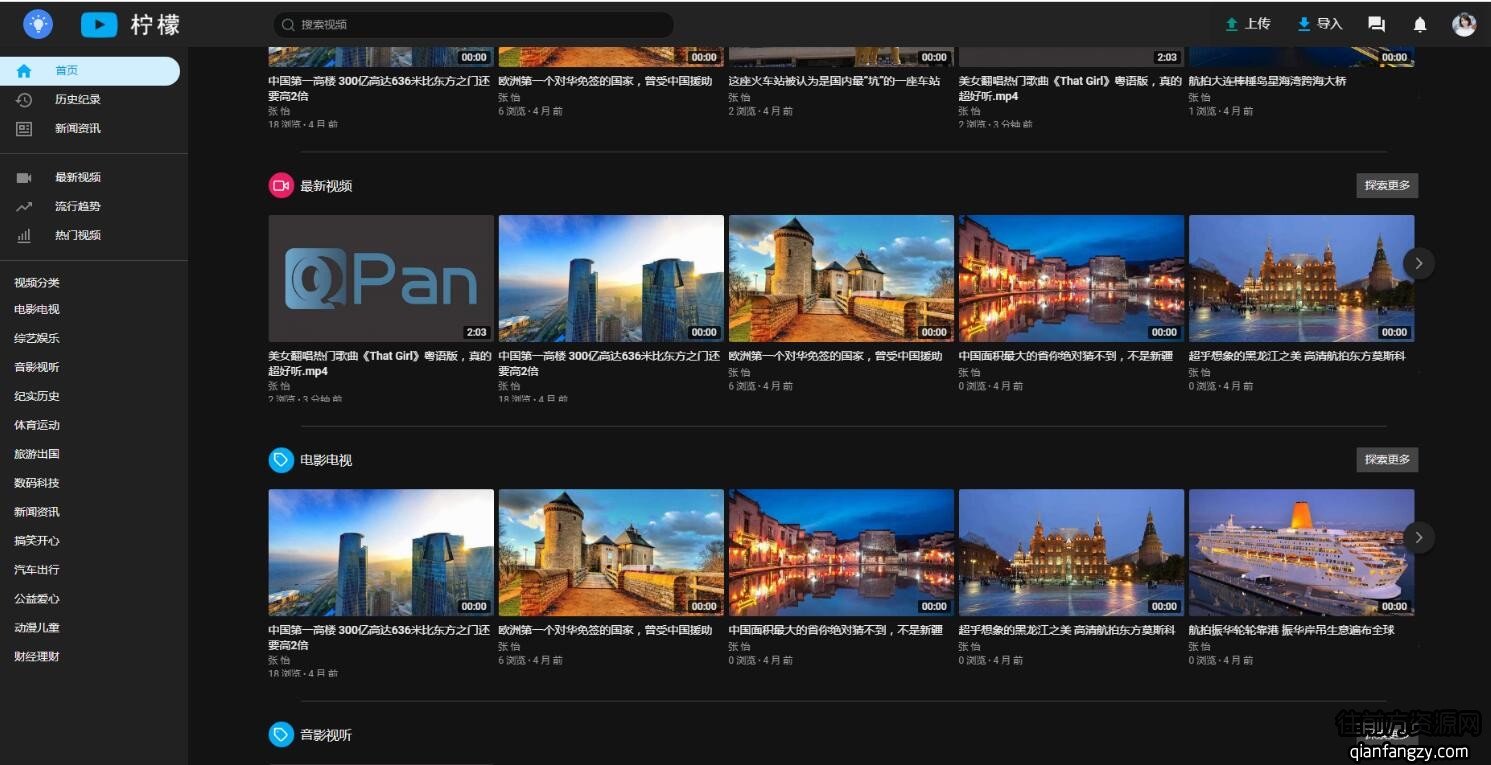The width and height of the screenshot is (1491, 765).
Task: Click the news newspaper icon
Action: (x=24, y=128)
